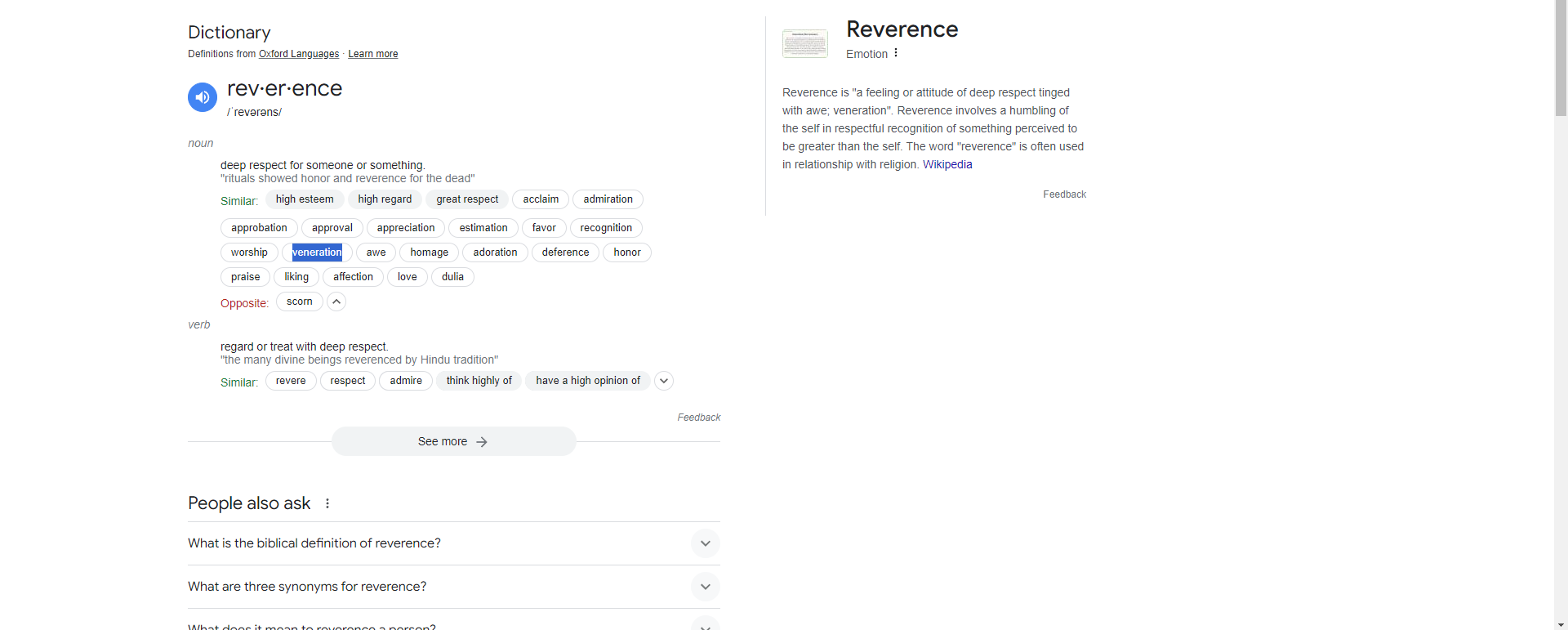Expand the verb similar words list
The width and height of the screenshot is (1568, 630).
click(664, 381)
